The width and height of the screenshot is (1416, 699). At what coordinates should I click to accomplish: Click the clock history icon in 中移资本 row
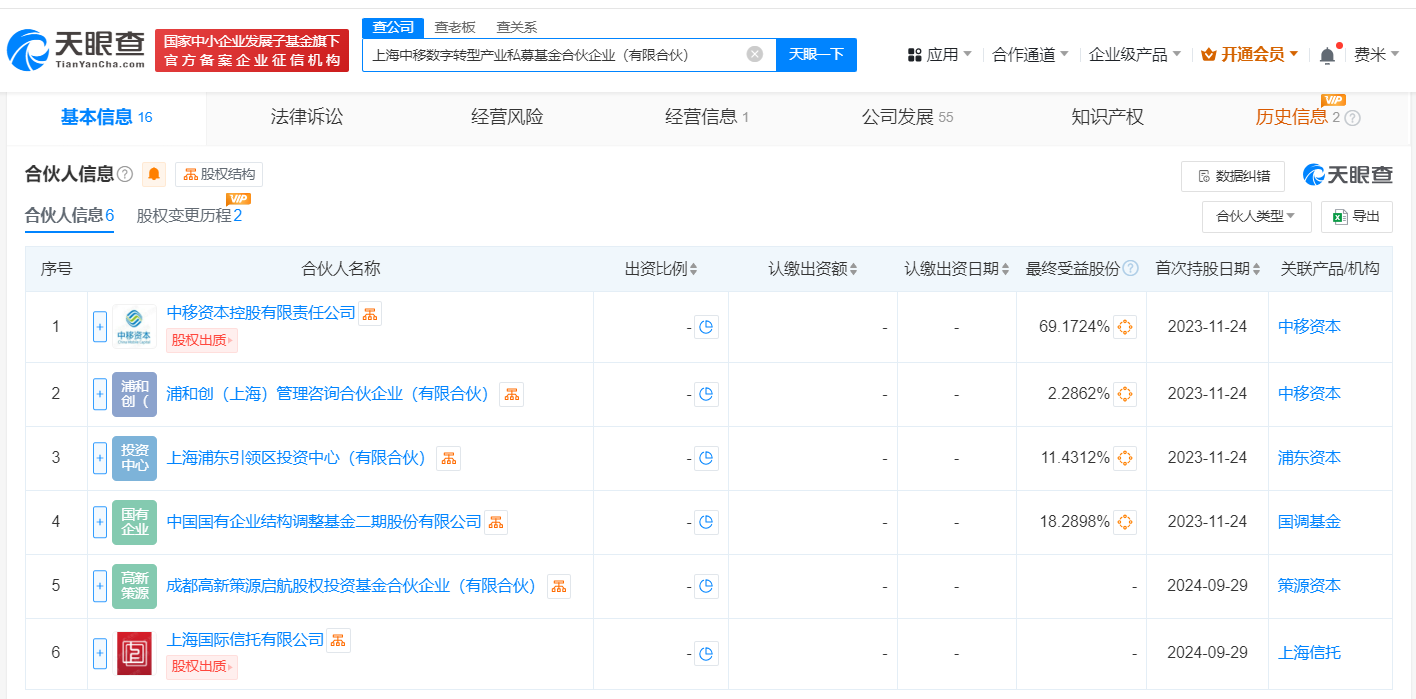pos(707,326)
